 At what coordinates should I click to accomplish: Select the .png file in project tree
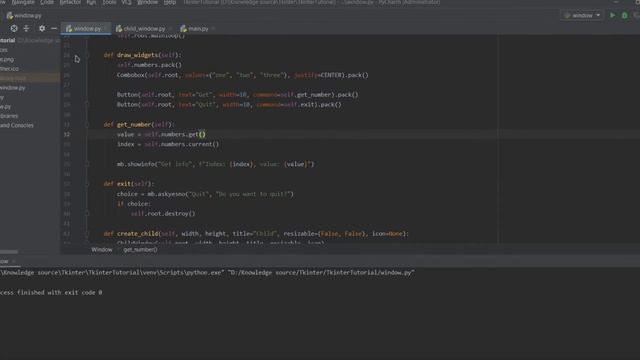[7, 60]
